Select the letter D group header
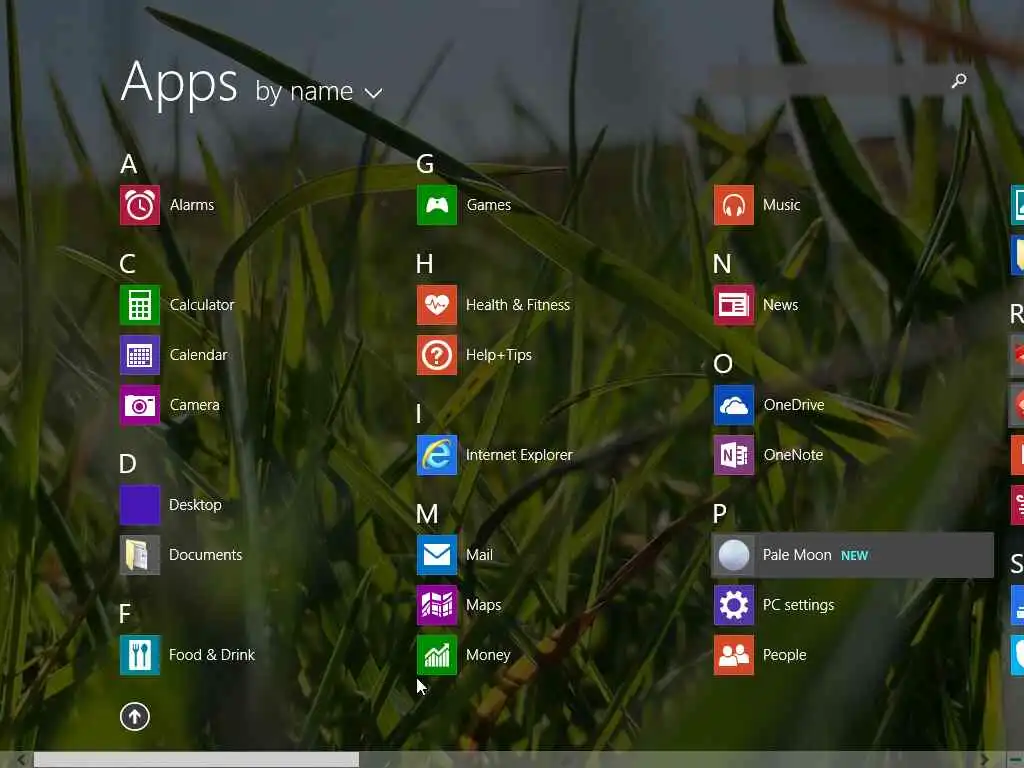 (x=128, y=464)
